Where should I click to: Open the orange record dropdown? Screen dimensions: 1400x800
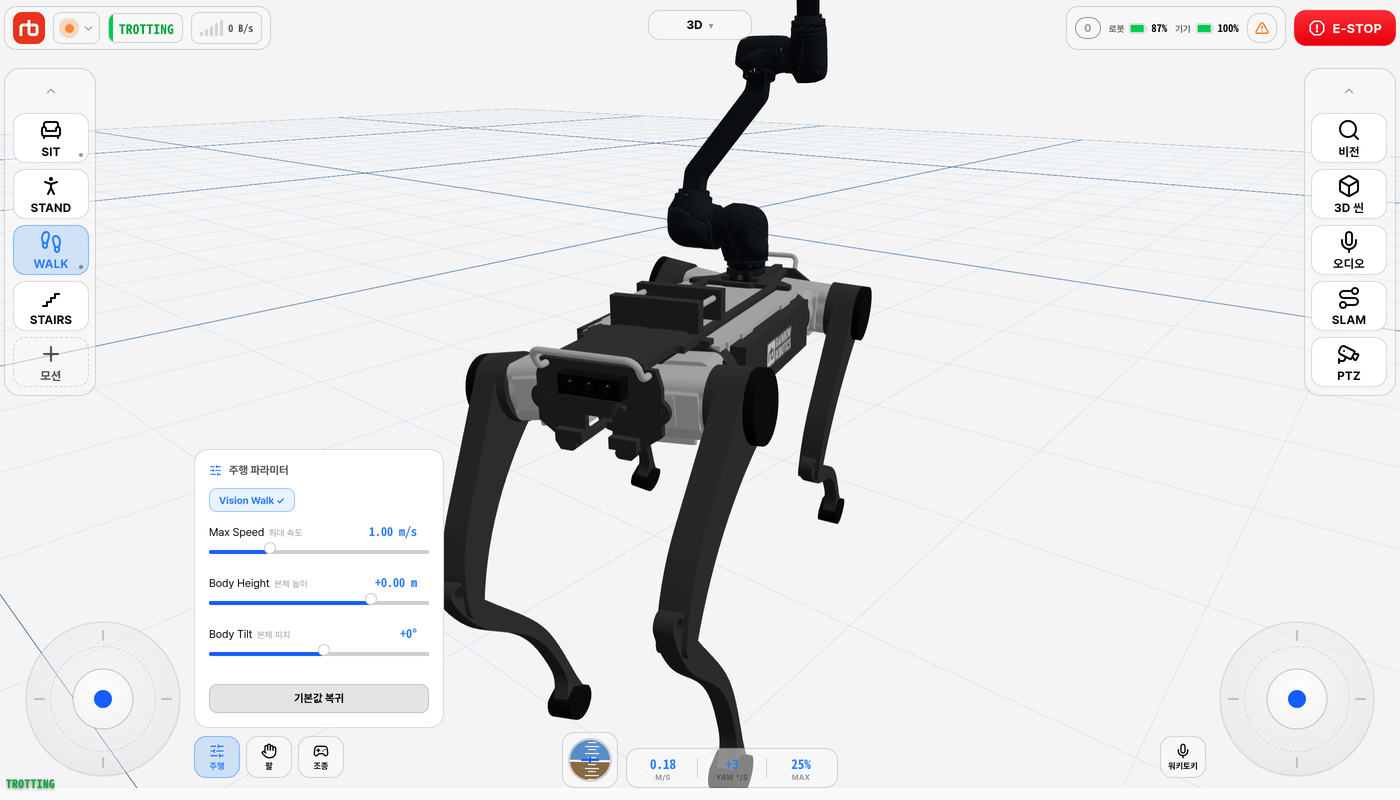tap(76, 28)
